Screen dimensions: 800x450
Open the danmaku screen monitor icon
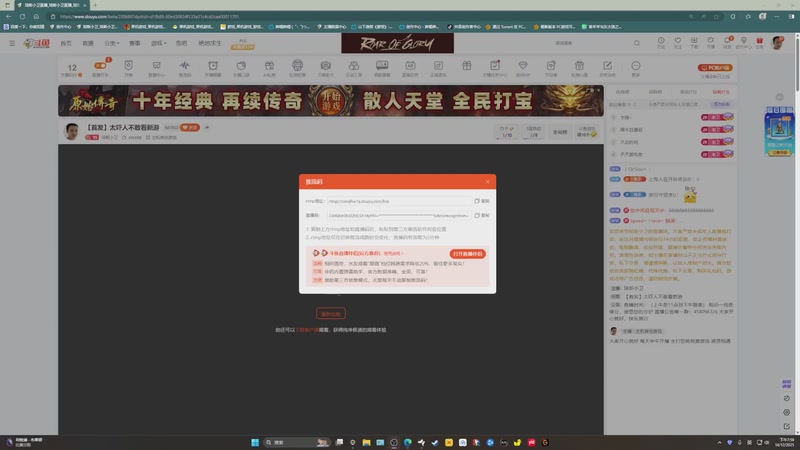382,65
